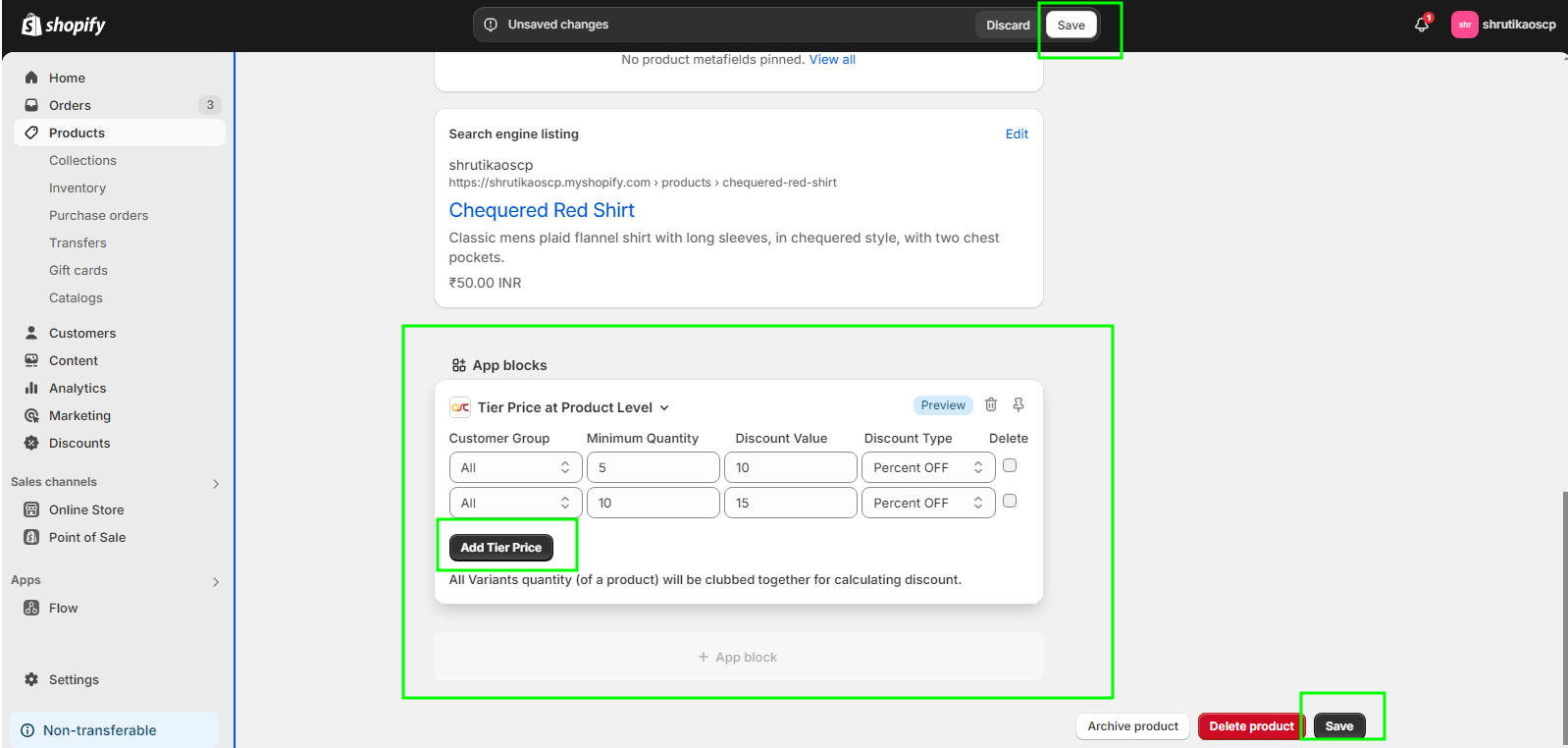This screenshot has width=1568, height=748.
Task: Go to Orders in sidebar
Action: pyautogui.click(x=70, y=105)
